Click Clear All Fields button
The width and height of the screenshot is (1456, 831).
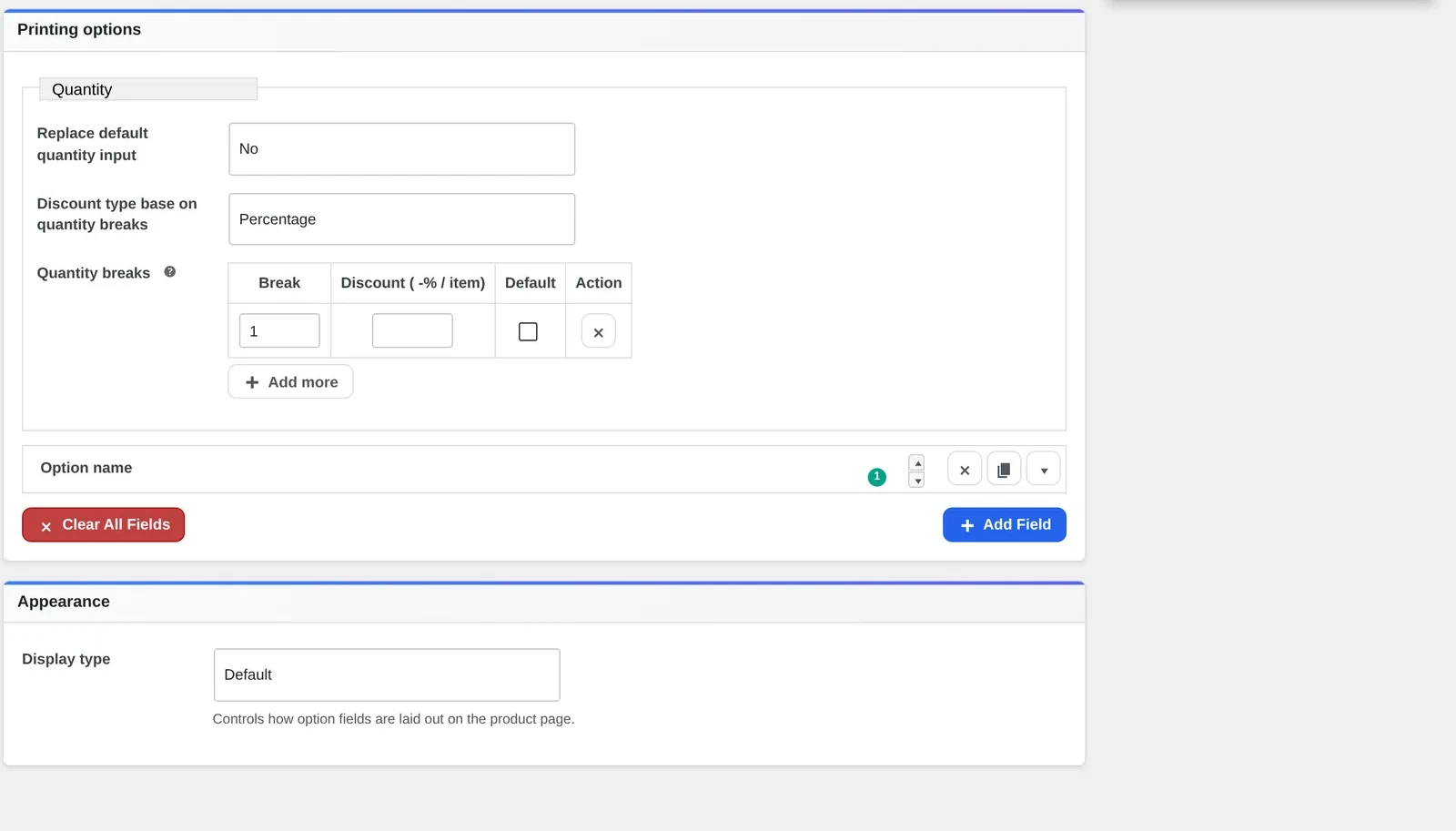pyautogui.click(x=104, y=525)
